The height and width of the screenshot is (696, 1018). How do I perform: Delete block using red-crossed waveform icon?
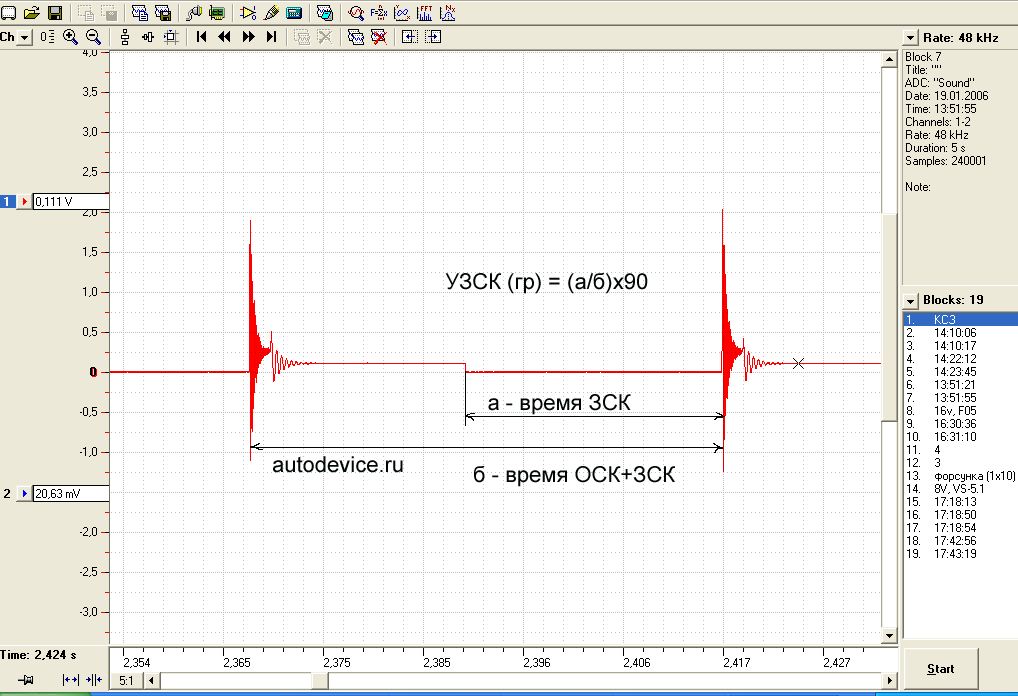[x=379, y=37]
